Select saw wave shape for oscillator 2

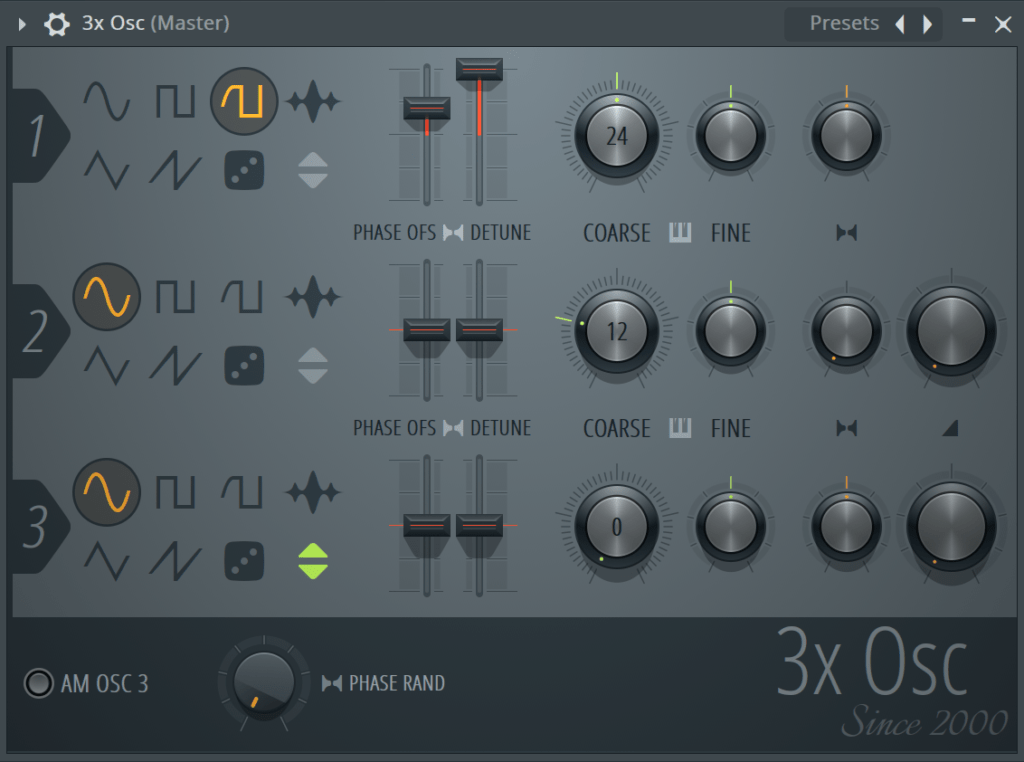pos(175,365)
